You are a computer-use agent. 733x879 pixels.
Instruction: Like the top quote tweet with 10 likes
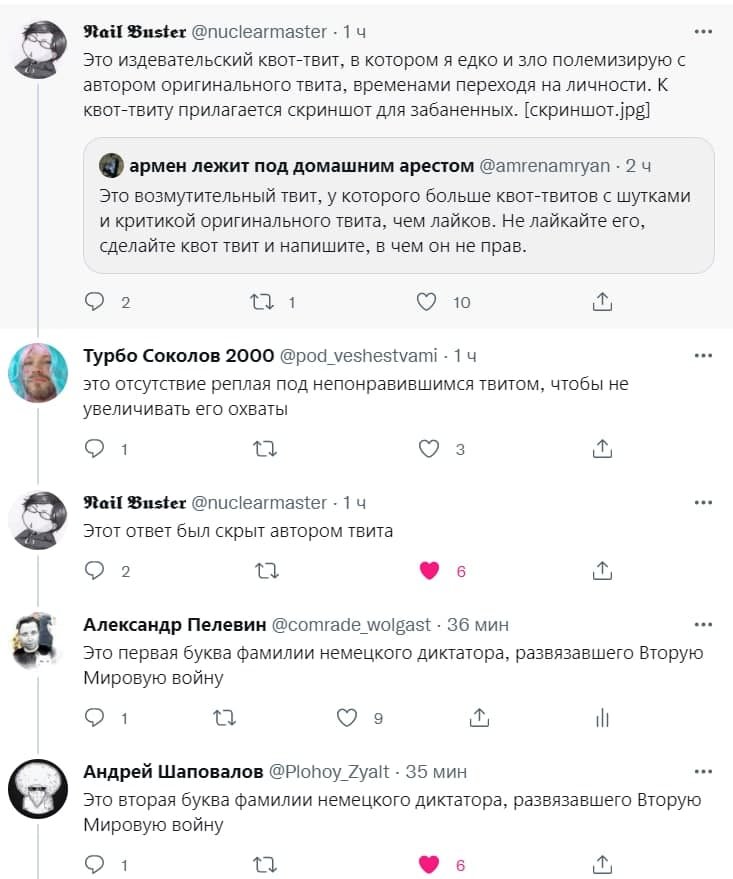(427, 301)
